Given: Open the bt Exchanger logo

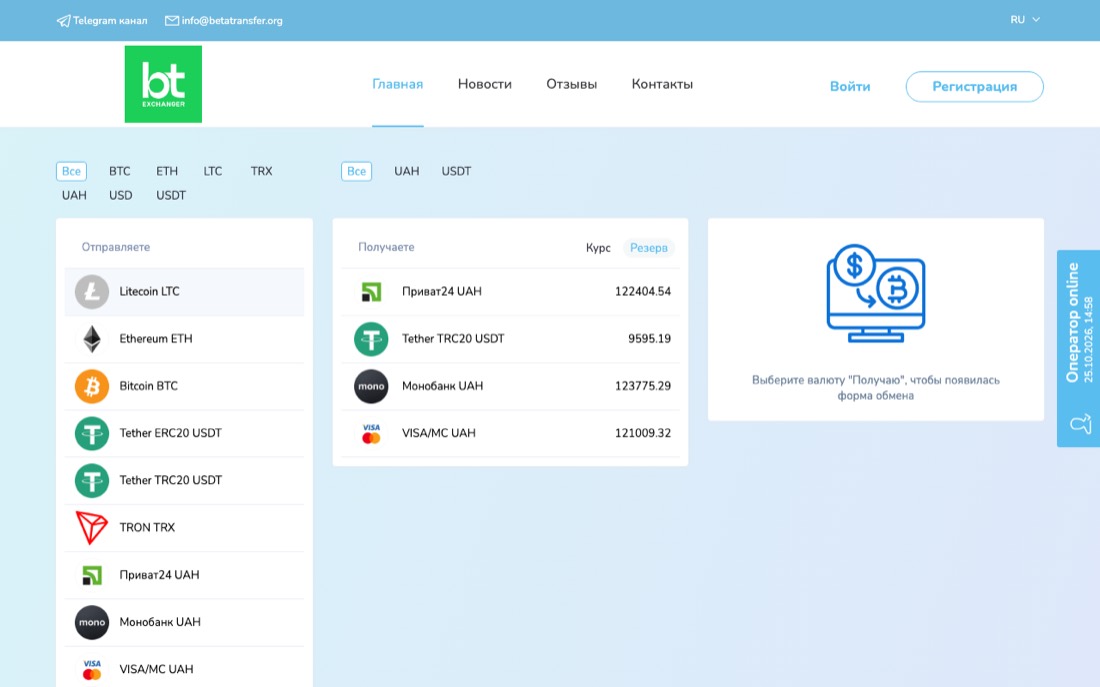Looking at the screenshot, I should pyautogui.click(x=163, y=84).
